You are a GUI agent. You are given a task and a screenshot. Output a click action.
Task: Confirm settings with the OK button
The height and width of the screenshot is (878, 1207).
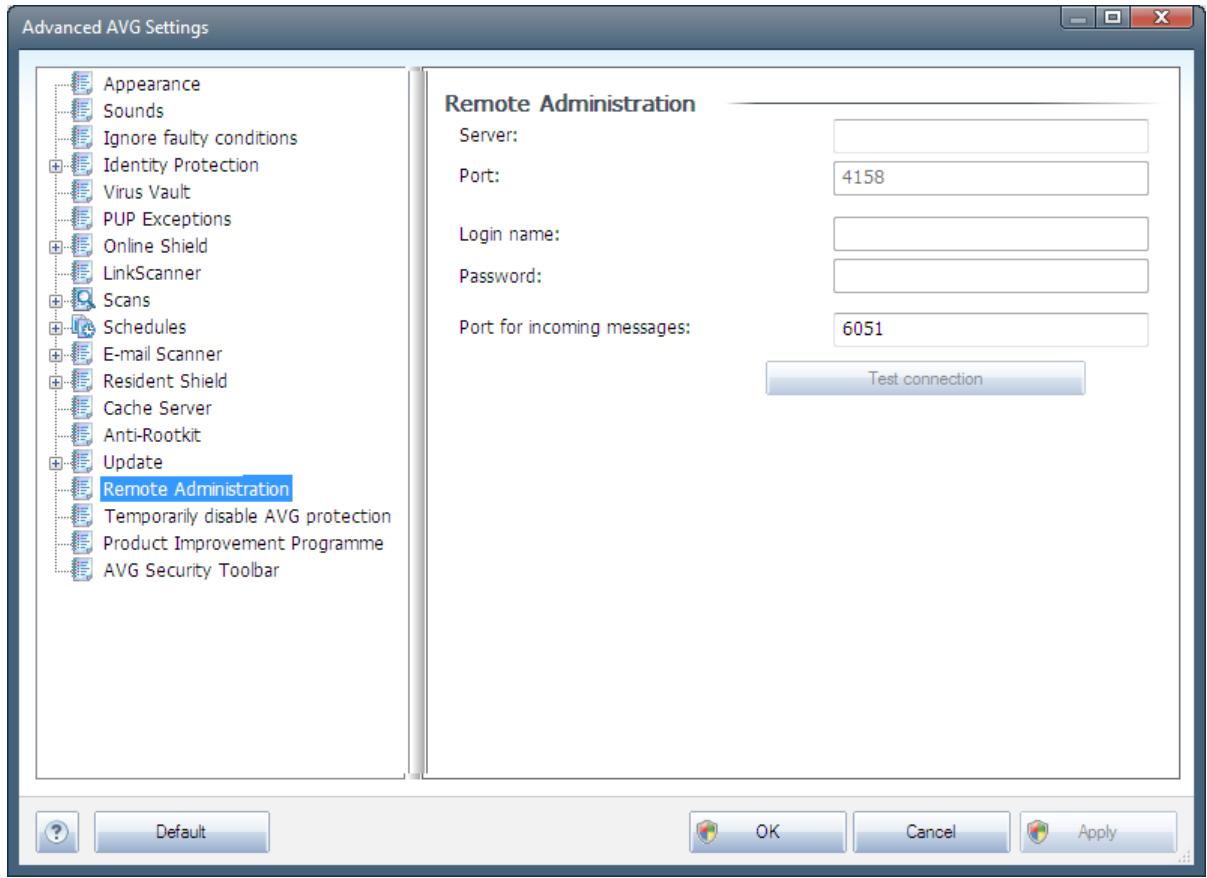[x=767, y=831]
